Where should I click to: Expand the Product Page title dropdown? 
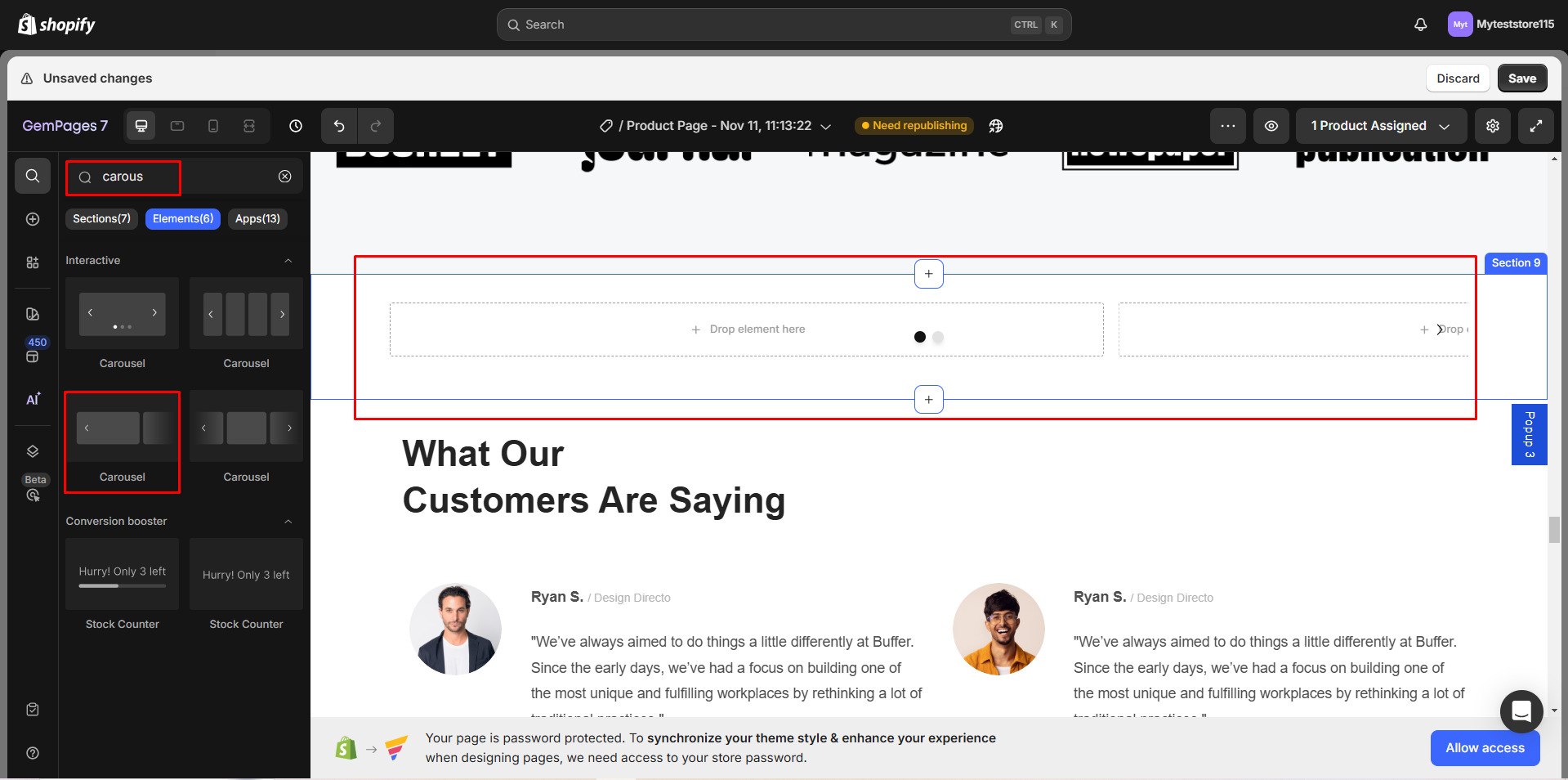coord(825,126)
